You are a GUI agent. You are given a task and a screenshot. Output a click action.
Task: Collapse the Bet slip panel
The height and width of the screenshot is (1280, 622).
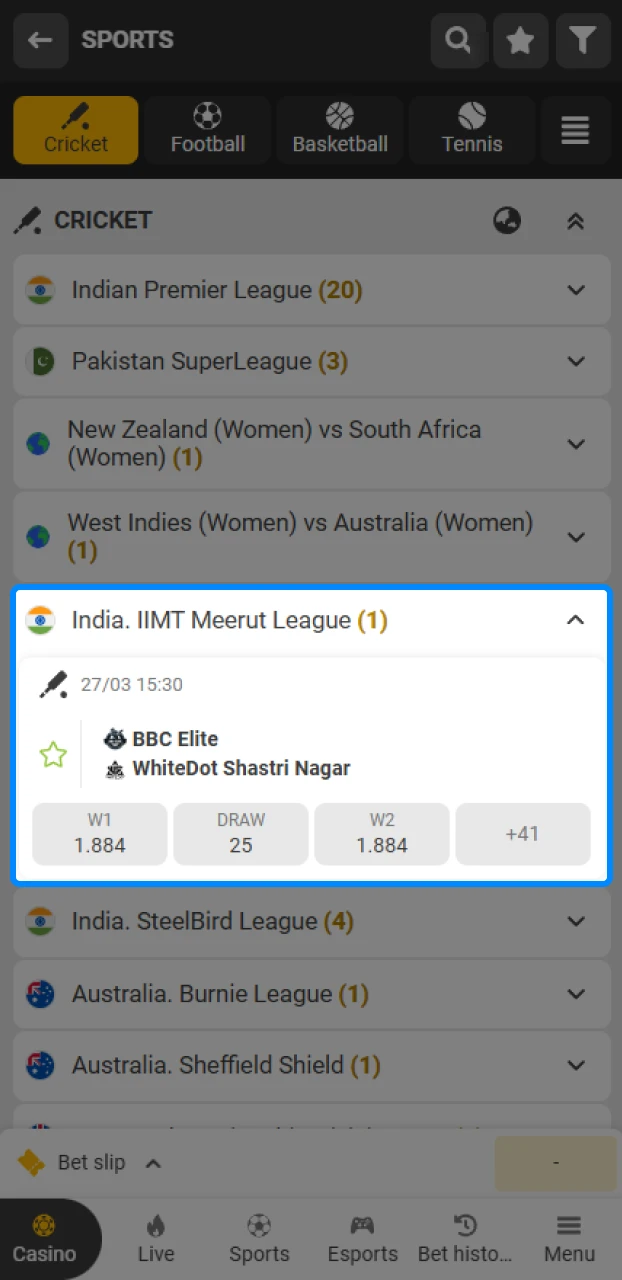153,1163
